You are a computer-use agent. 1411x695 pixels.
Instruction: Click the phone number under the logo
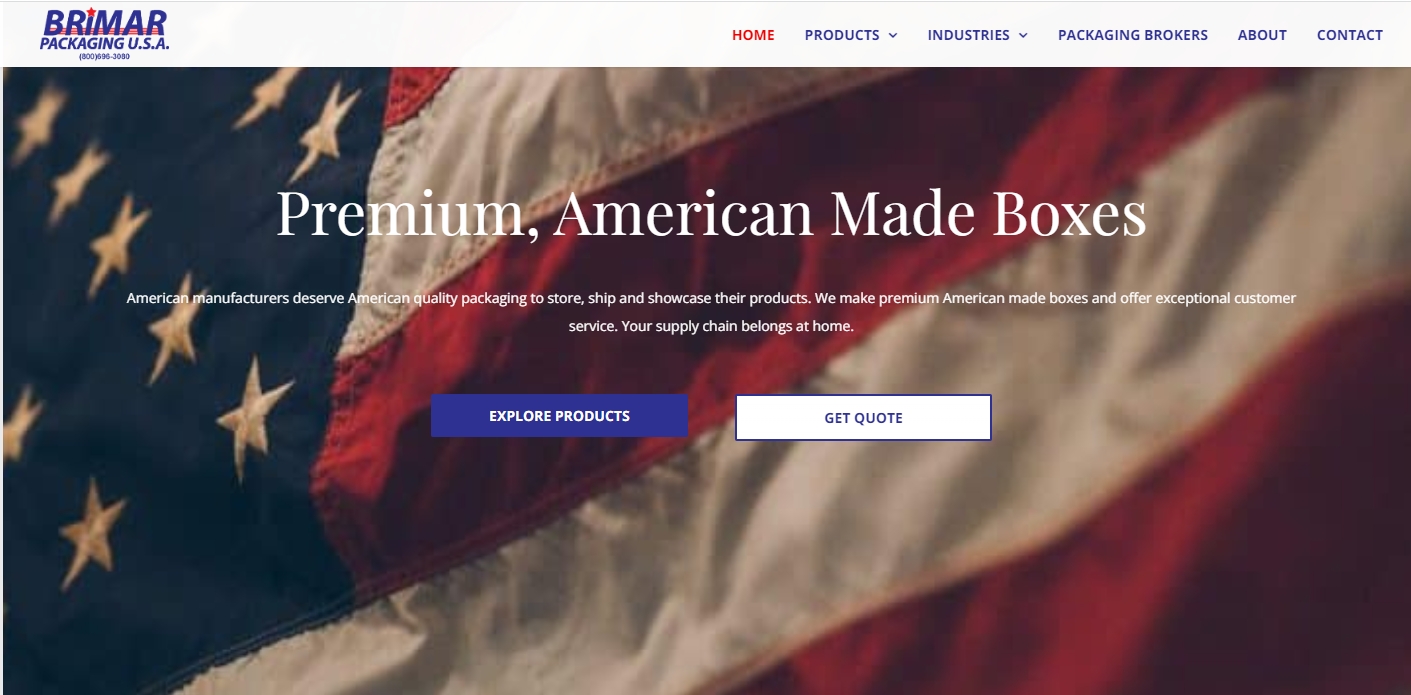point(104,57)
